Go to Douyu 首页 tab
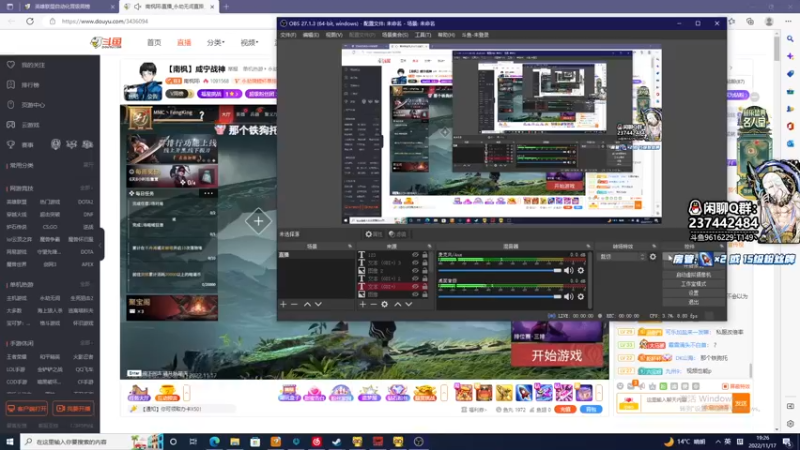This screenshot has width=800, height=450. point(154,42)
